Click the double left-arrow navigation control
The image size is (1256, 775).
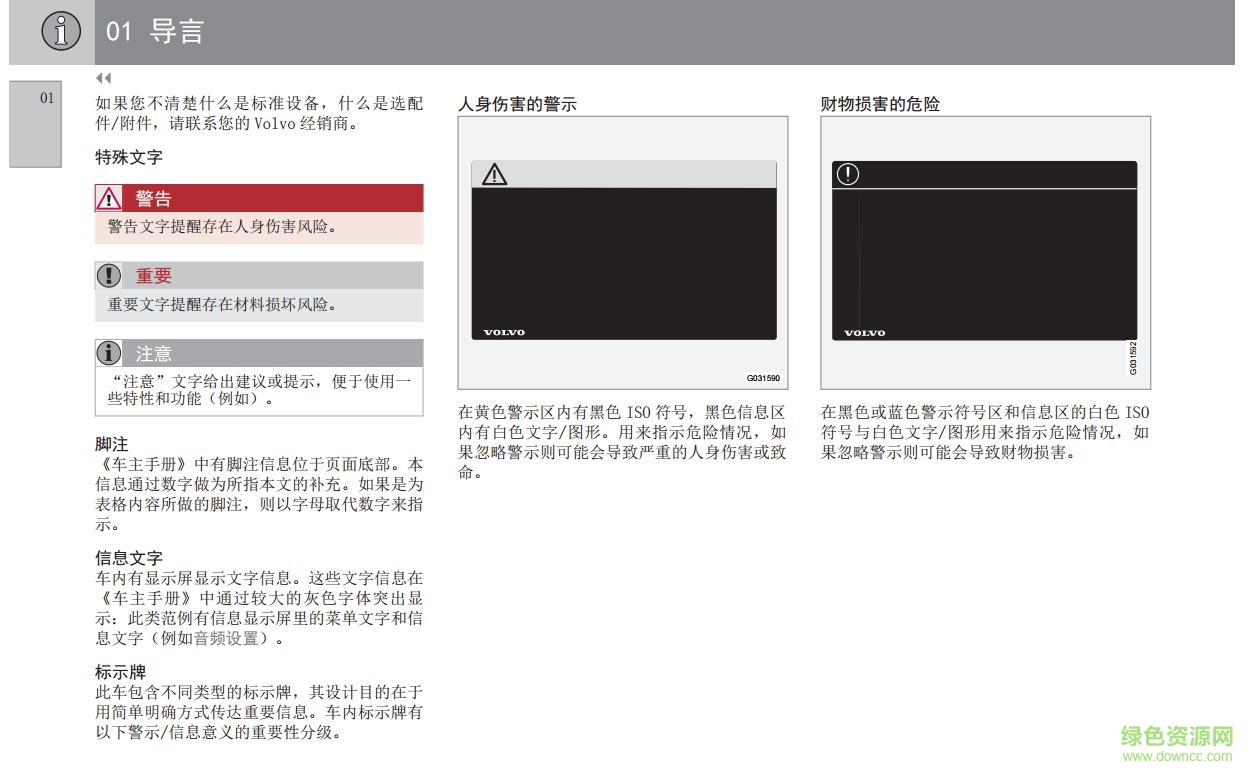pyautogui.click(x=103, y=77)
